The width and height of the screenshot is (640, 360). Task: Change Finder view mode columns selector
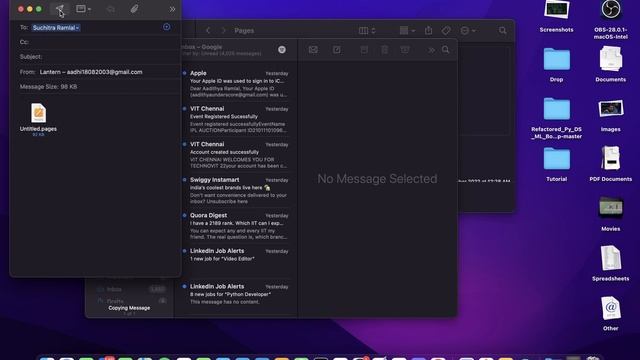coord(367,31)
